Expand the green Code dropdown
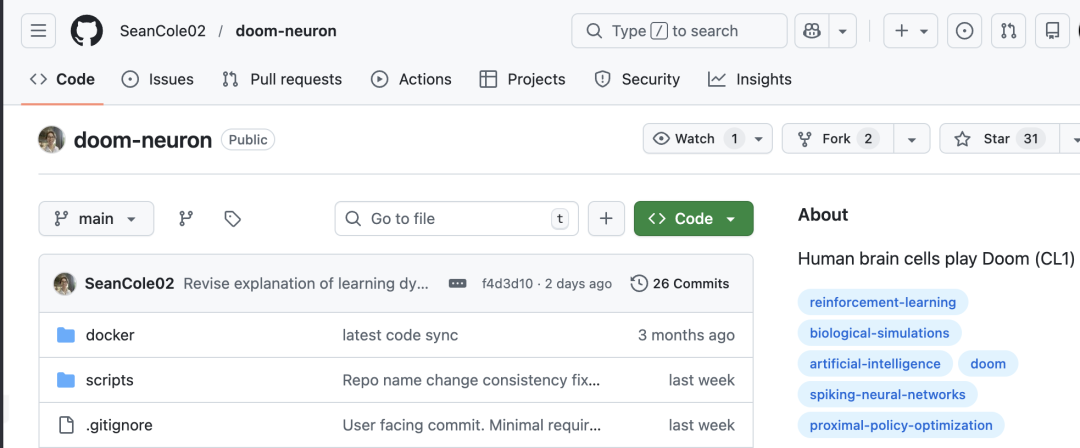This screenshot has width=1080, height=448. pos(693,219)
